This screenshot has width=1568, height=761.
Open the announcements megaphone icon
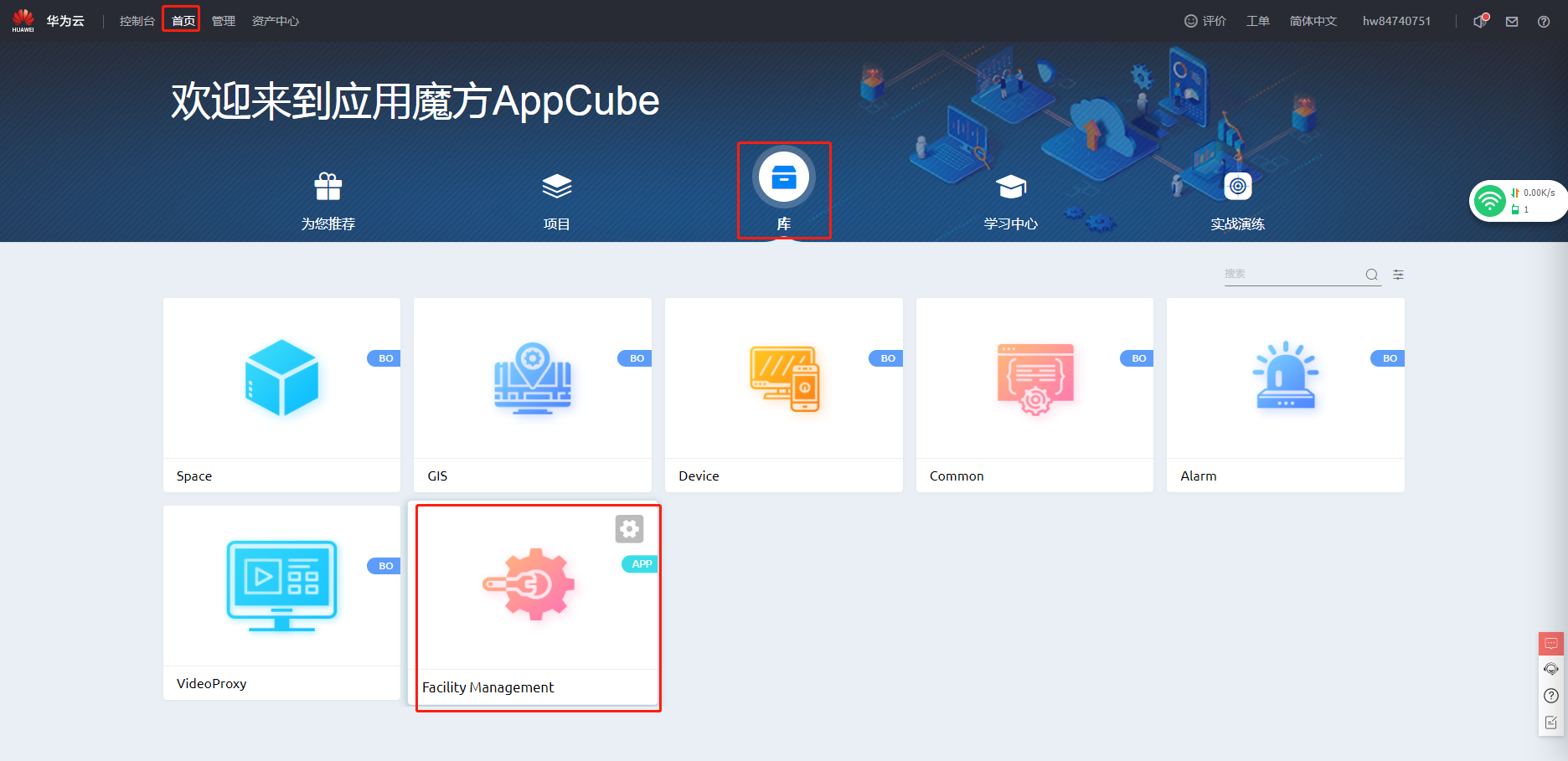pos(1481,21)
